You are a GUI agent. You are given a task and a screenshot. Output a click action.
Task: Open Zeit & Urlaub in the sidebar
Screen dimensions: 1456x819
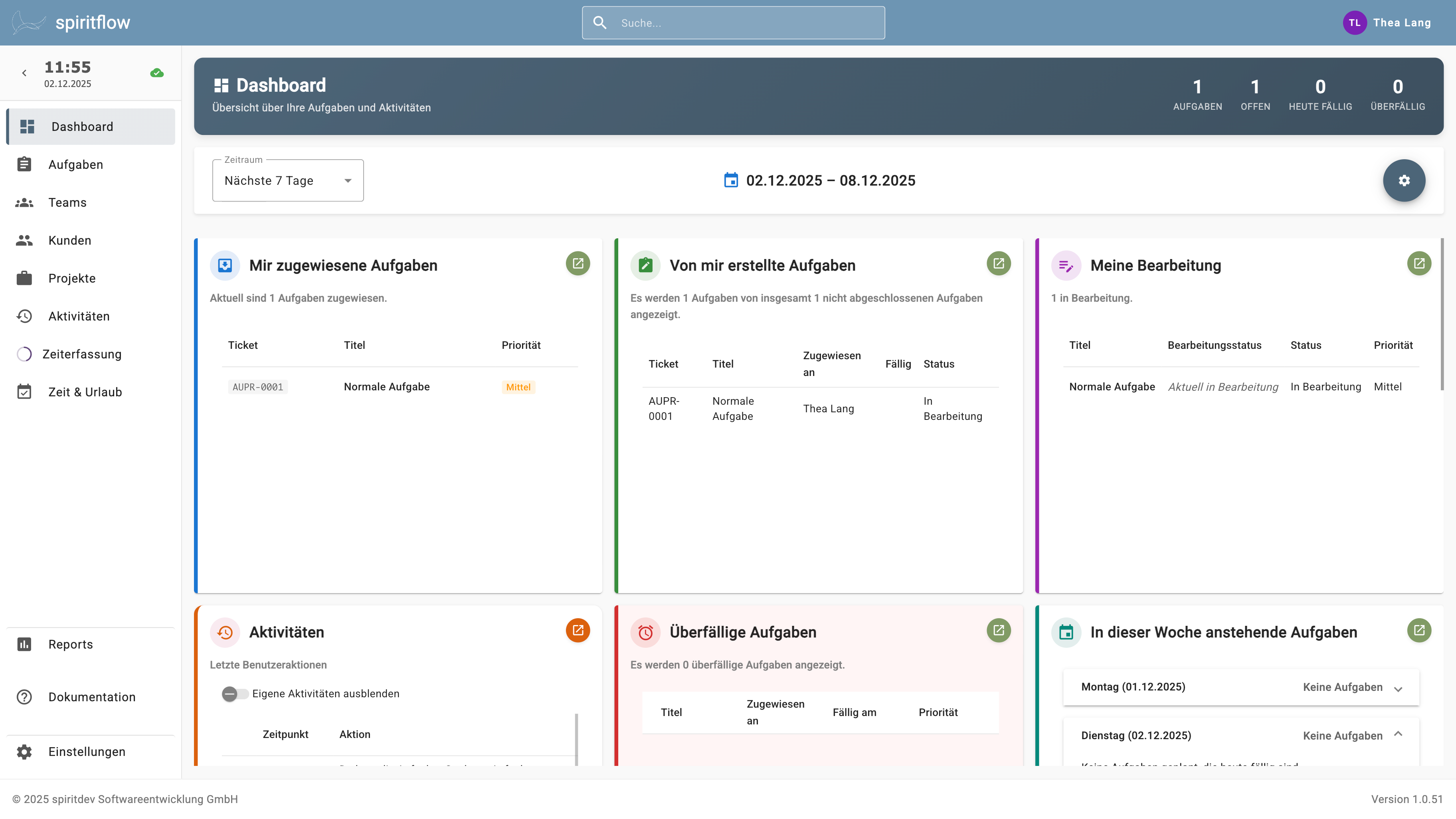(x=91, y=392)
